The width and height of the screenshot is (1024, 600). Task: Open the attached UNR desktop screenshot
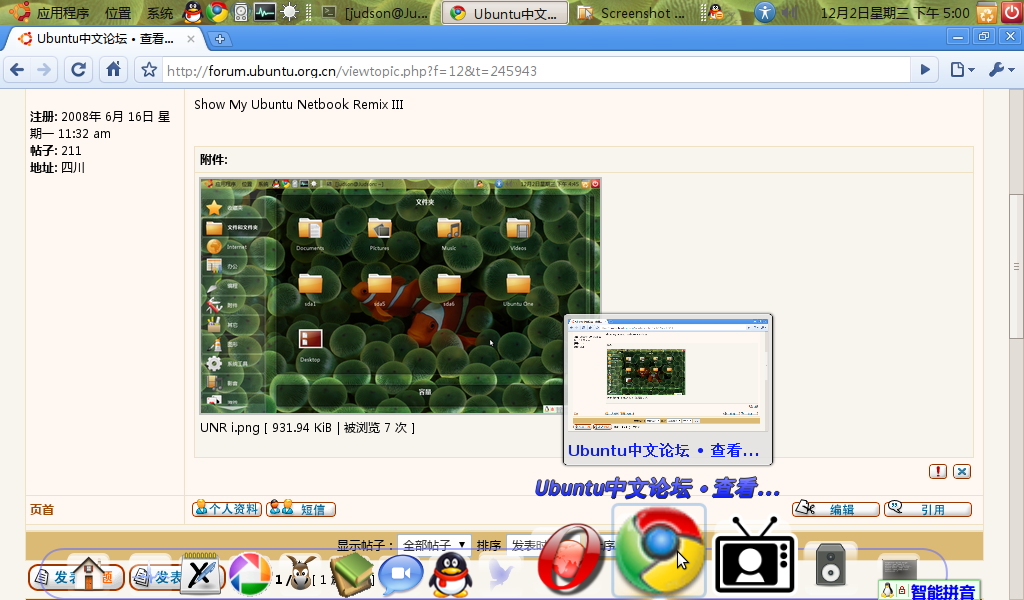tap(400, 296)
